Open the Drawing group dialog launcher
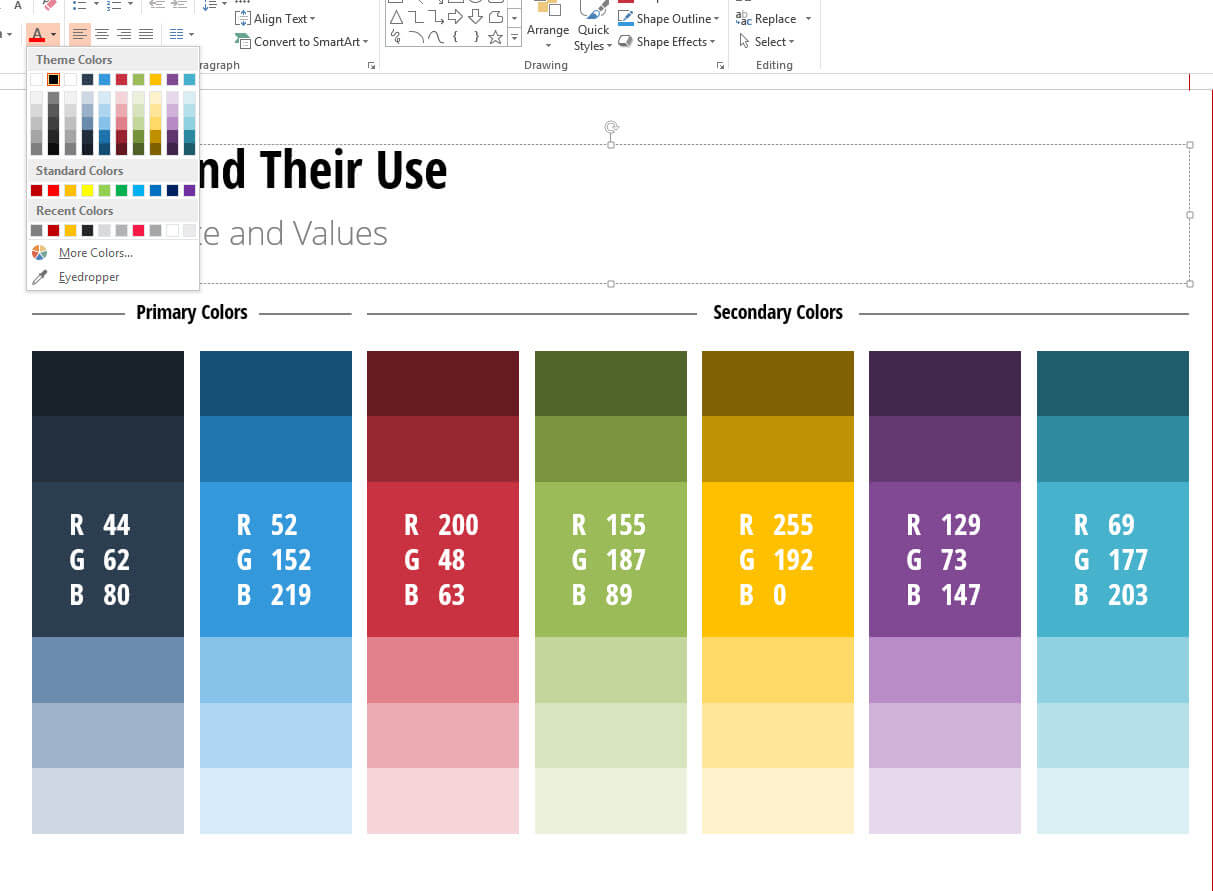The width and height of the screenshot is (1213, 891). pos(720,64)
